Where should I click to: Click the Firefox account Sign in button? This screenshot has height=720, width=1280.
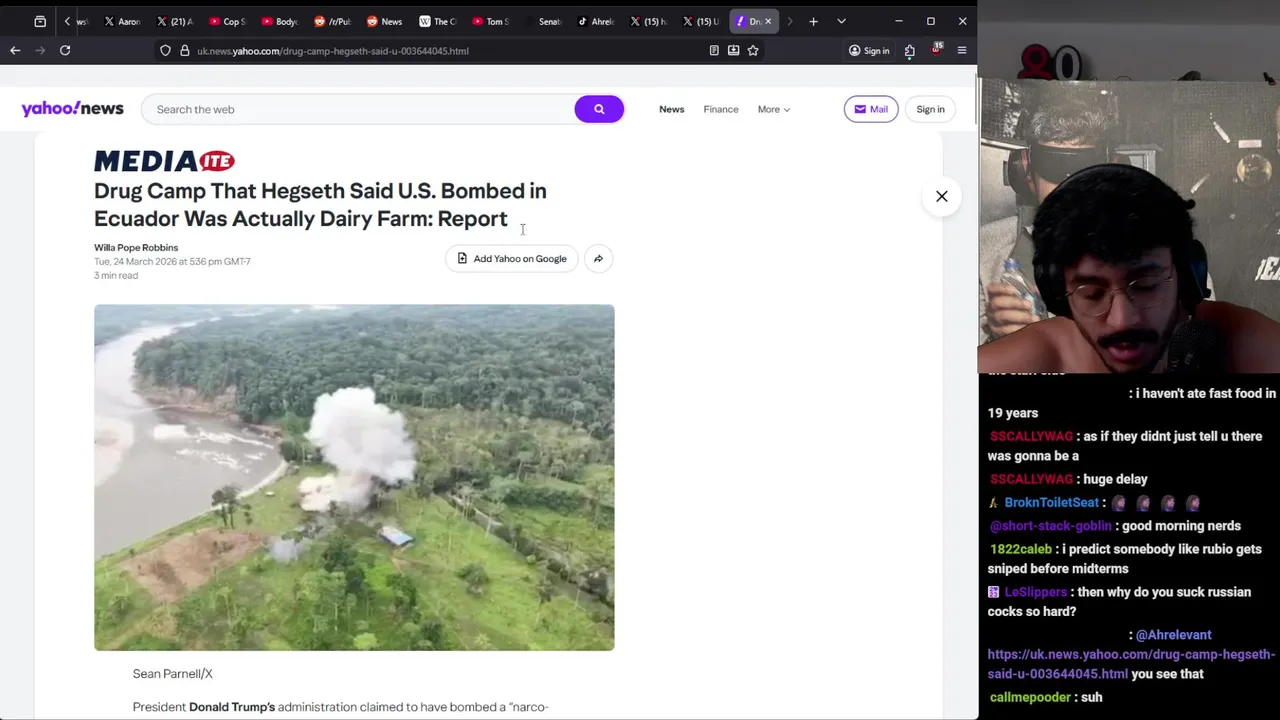click(x=869, y=51)
